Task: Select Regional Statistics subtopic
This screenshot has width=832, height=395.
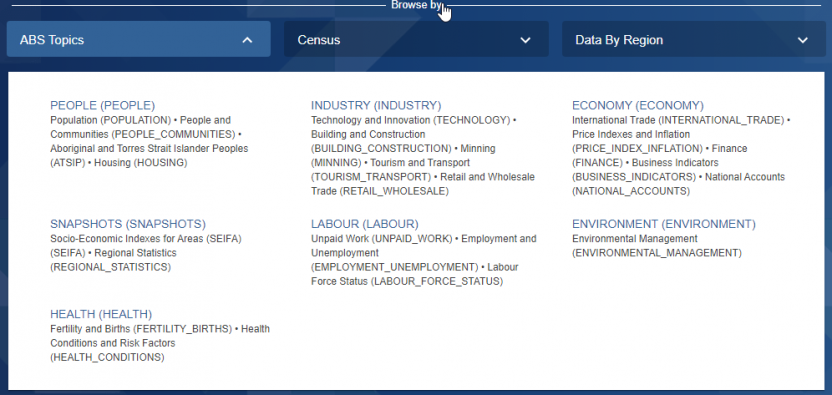Action: [113, 260]
